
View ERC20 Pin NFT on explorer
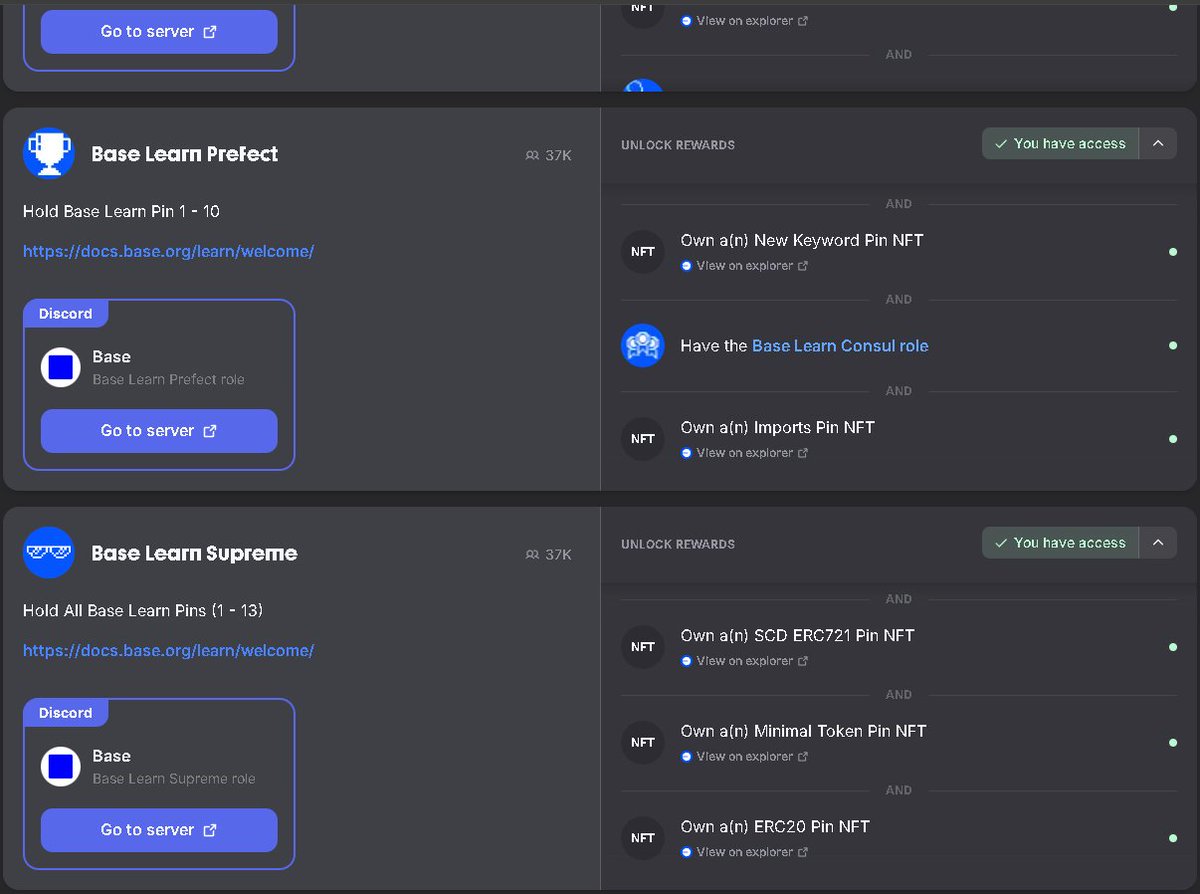coord(744,852)
